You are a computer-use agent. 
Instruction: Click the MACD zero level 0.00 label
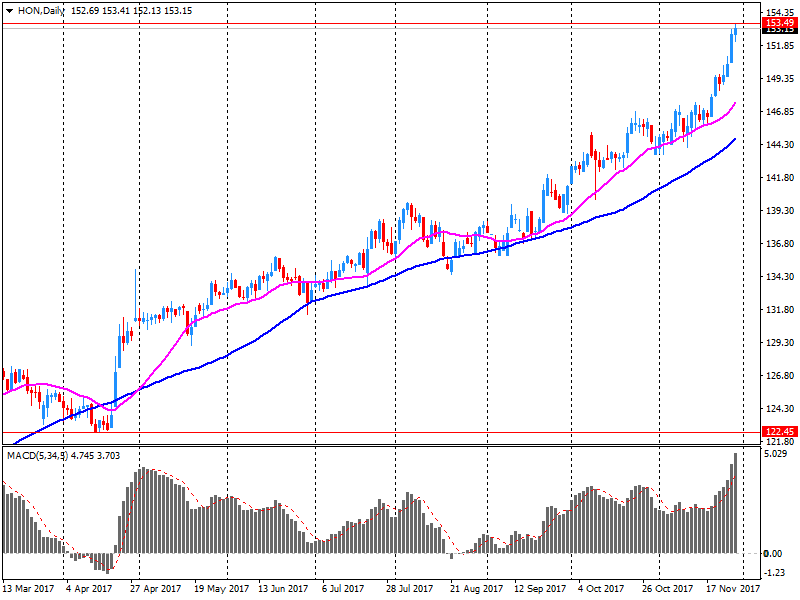[777, 553]
